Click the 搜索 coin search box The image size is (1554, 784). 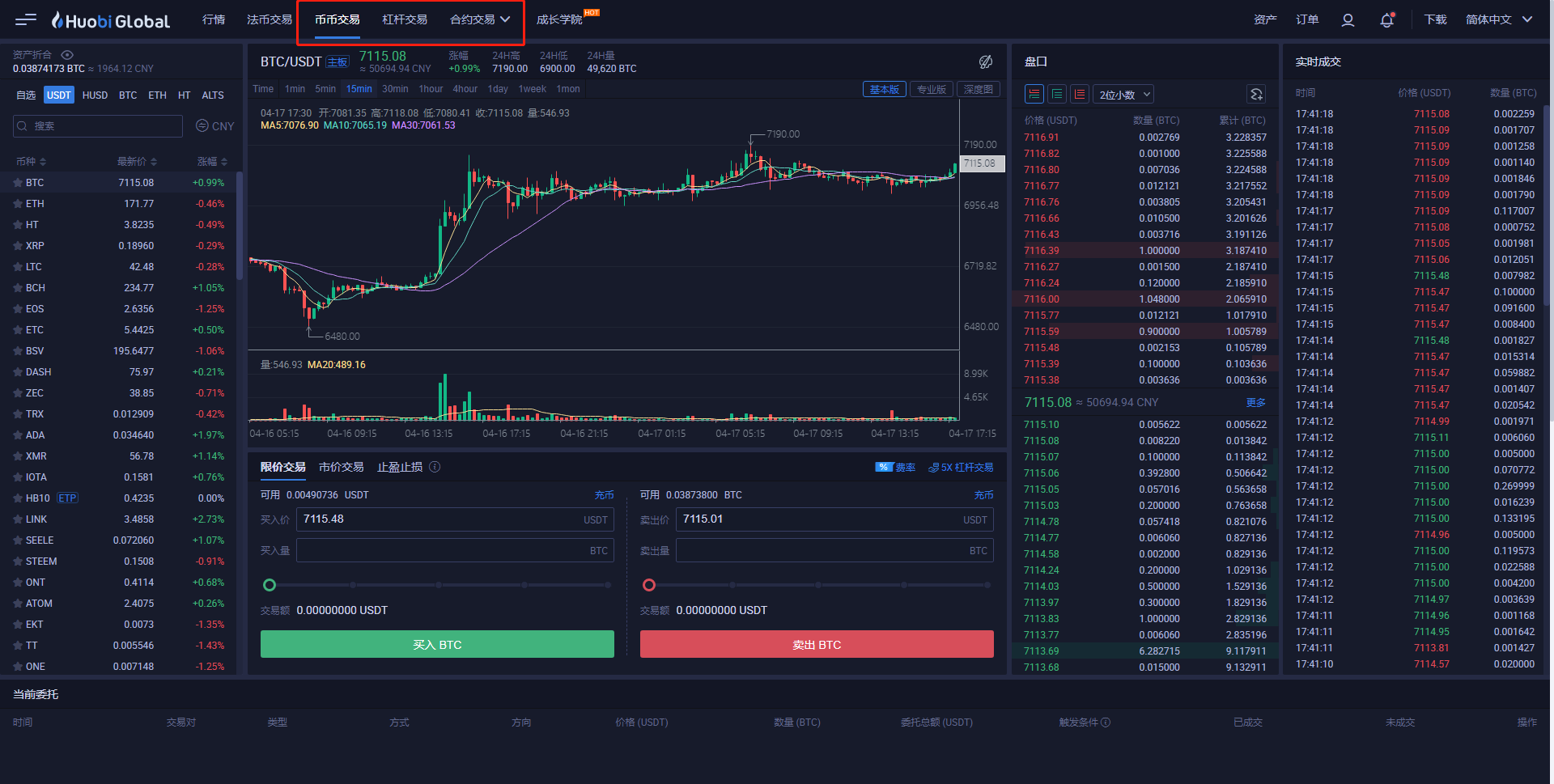click(x=98, y=126)
